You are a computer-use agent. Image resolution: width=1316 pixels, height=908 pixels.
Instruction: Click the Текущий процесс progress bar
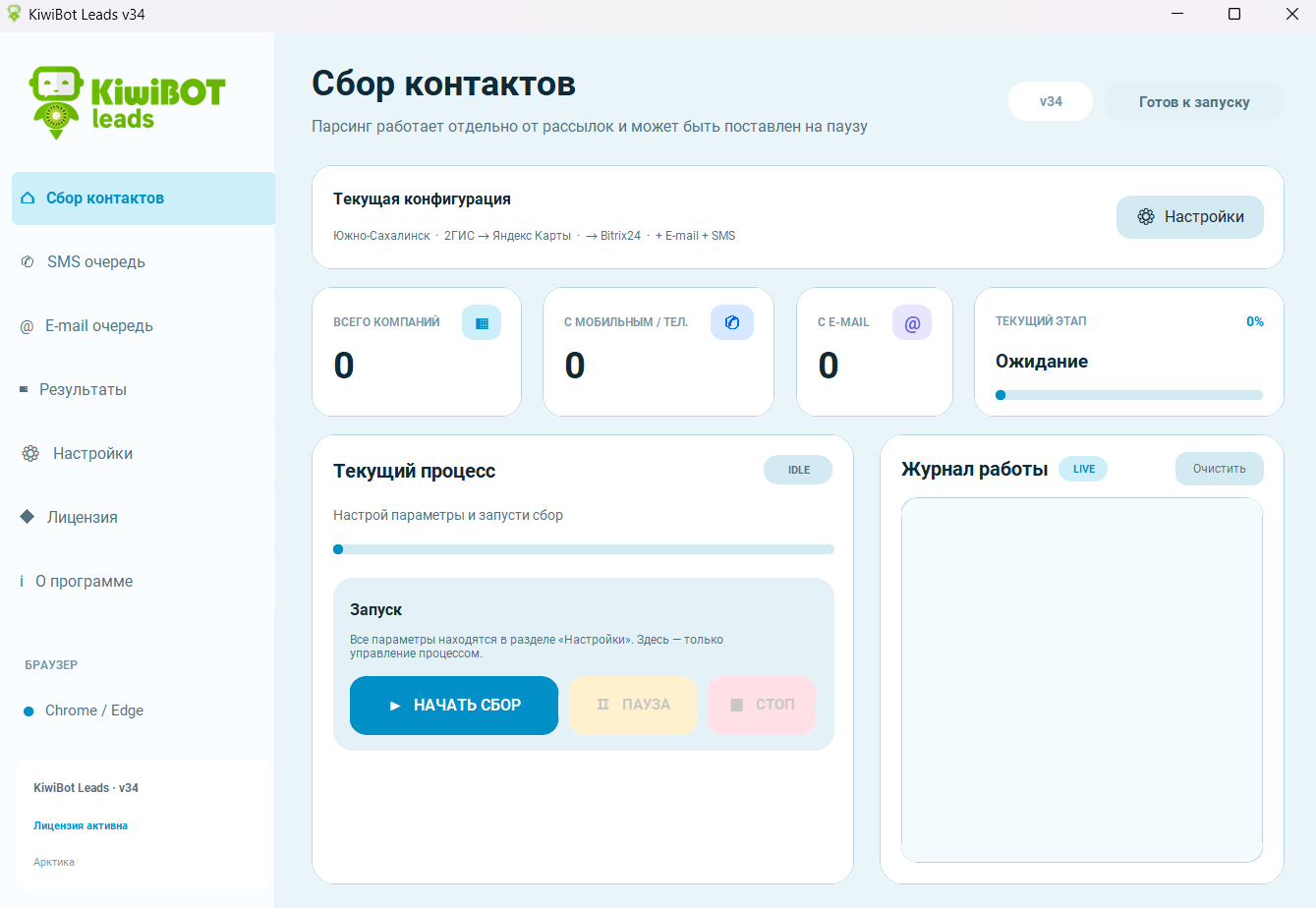[584, 549]
